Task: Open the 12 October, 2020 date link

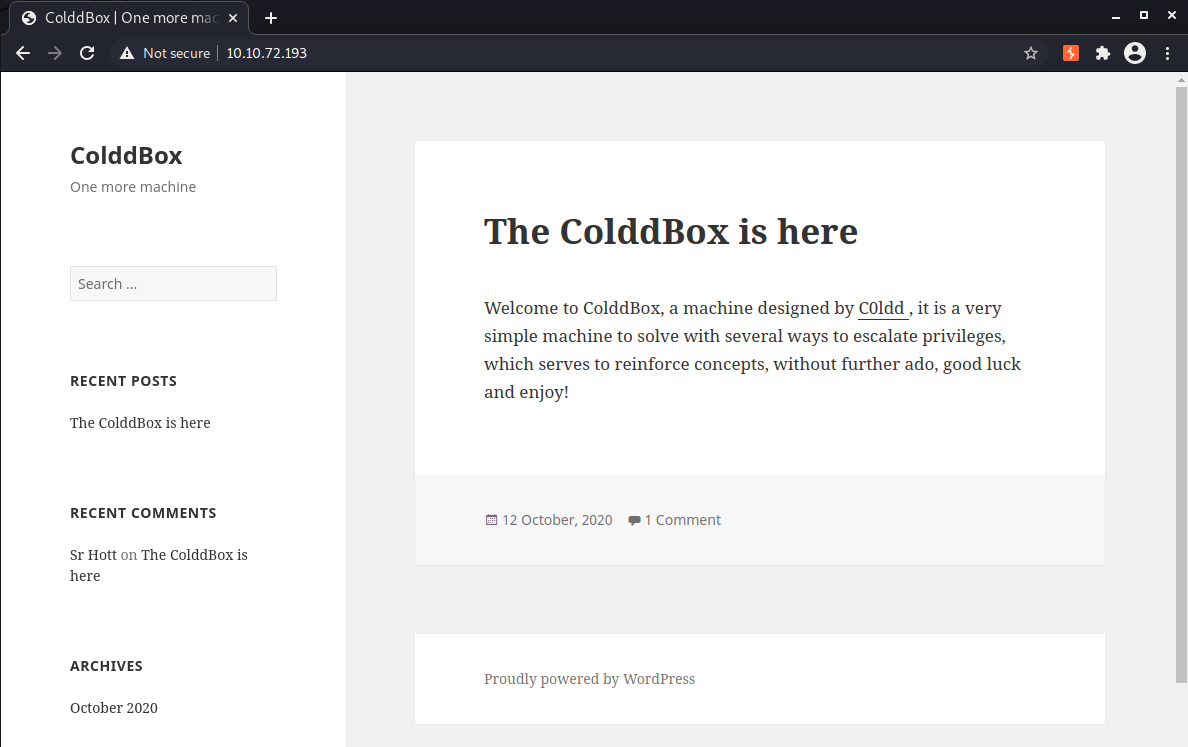Action: [x=557, y=520]
